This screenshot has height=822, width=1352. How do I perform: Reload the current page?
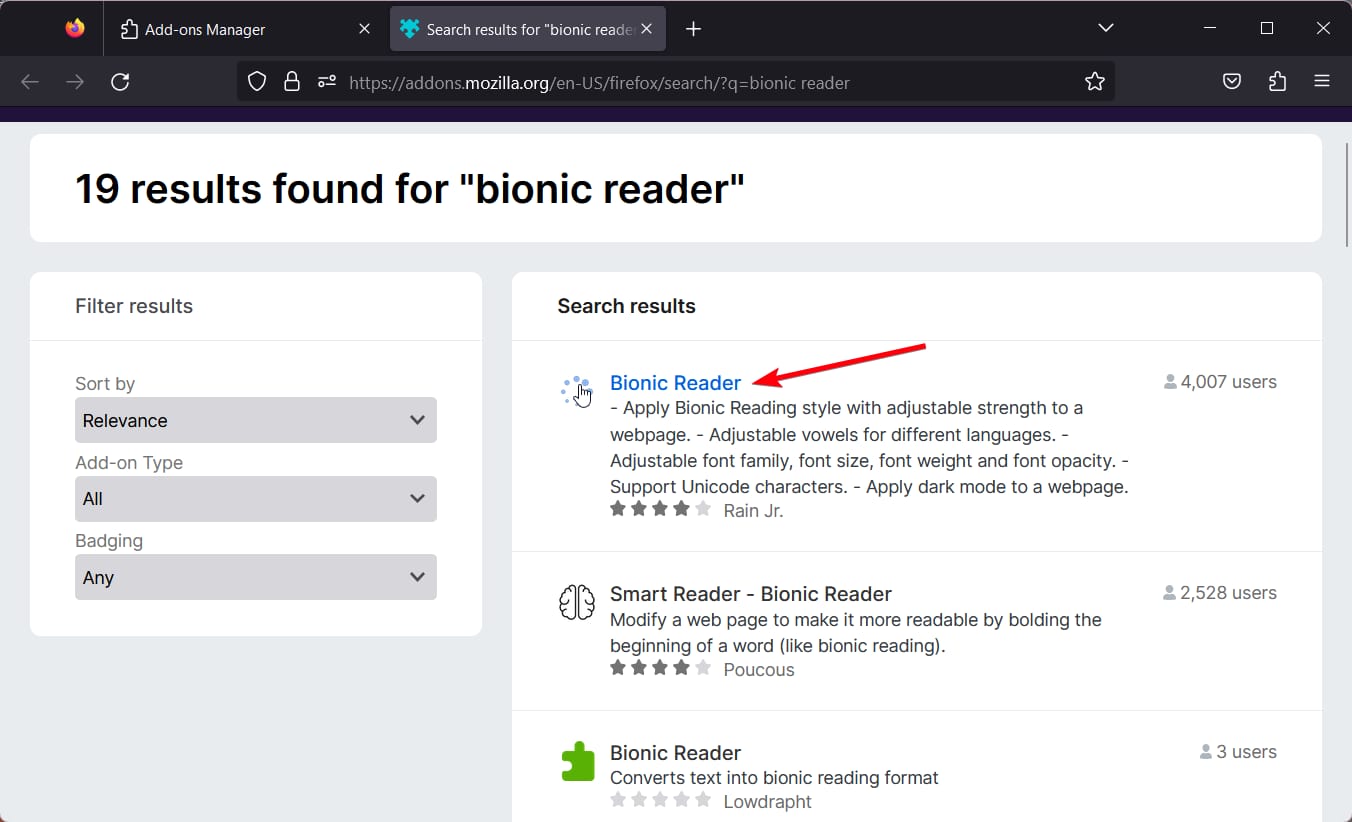(x=120, y=81)
